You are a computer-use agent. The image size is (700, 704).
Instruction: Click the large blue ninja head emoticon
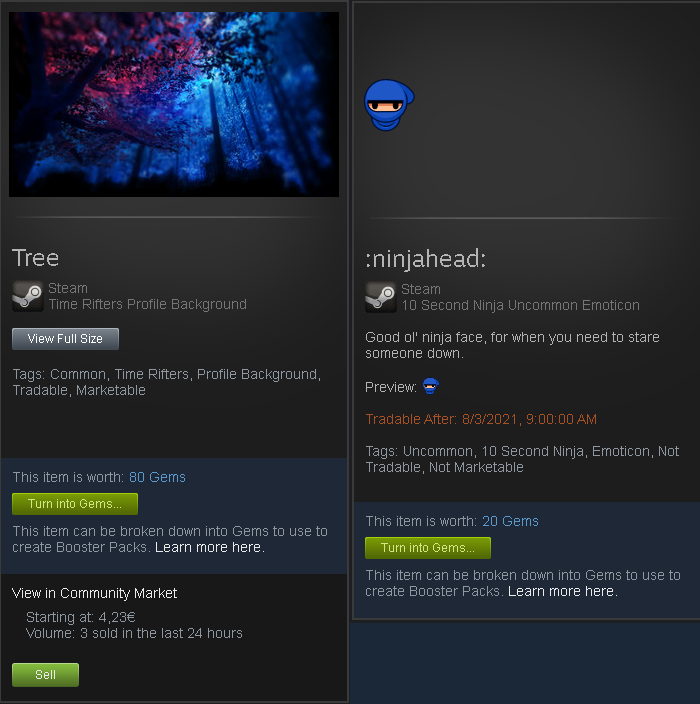tap(389, 105)
